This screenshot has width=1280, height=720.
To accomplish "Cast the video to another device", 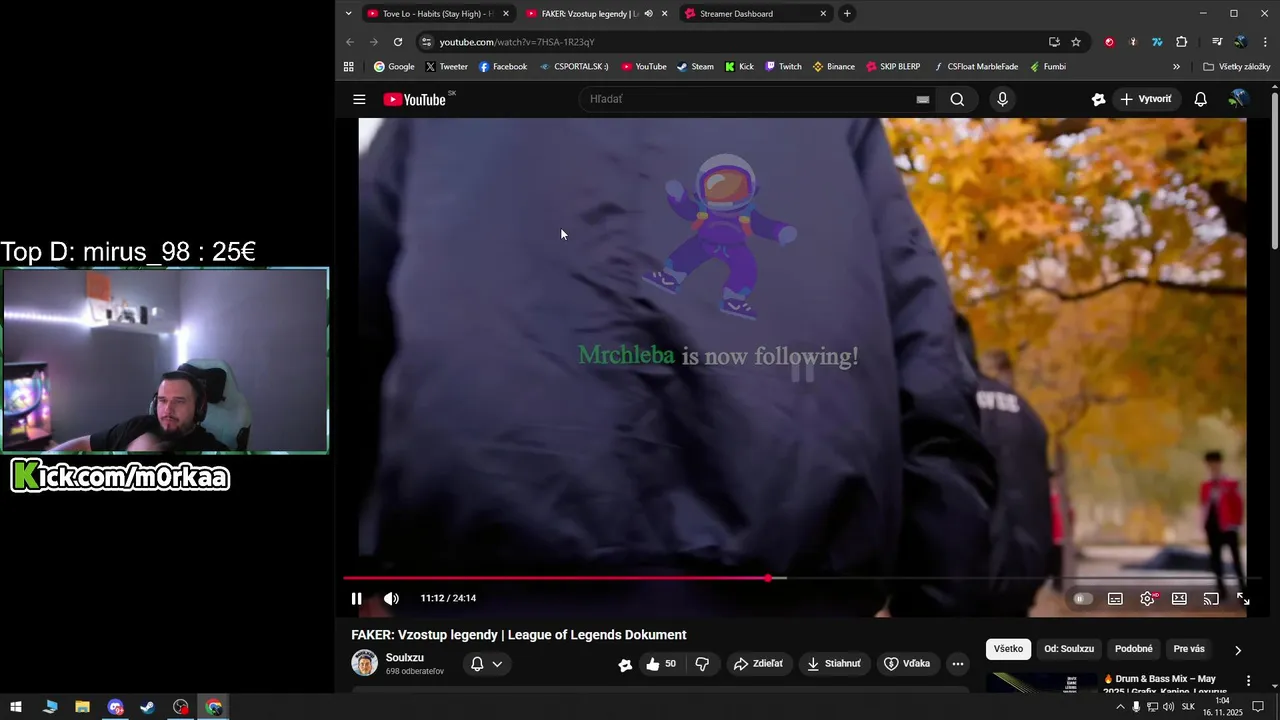I will (1211, 598).
